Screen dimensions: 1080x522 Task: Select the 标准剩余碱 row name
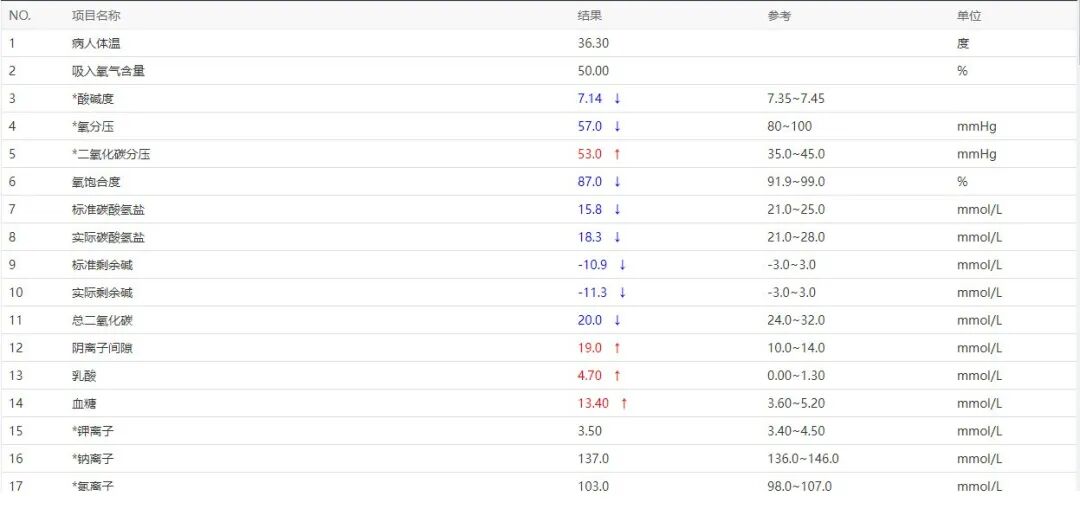click(102, 264)
